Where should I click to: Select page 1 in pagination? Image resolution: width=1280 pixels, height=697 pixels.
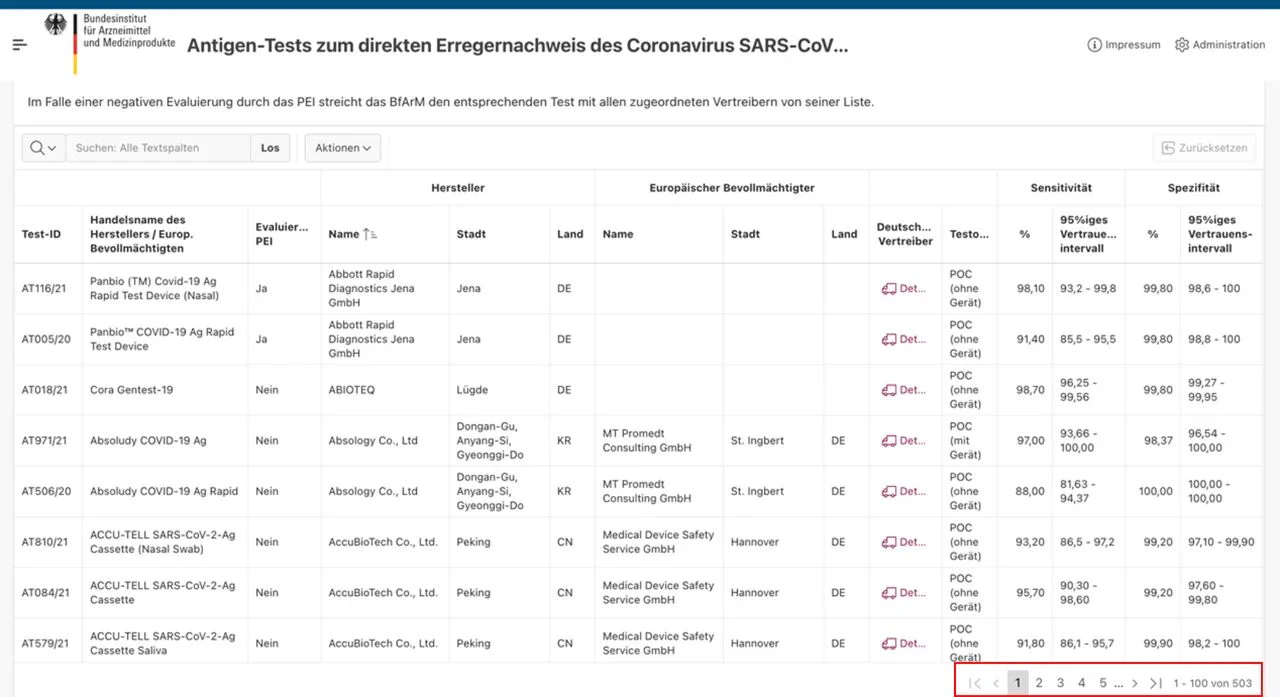(1017, 683)
